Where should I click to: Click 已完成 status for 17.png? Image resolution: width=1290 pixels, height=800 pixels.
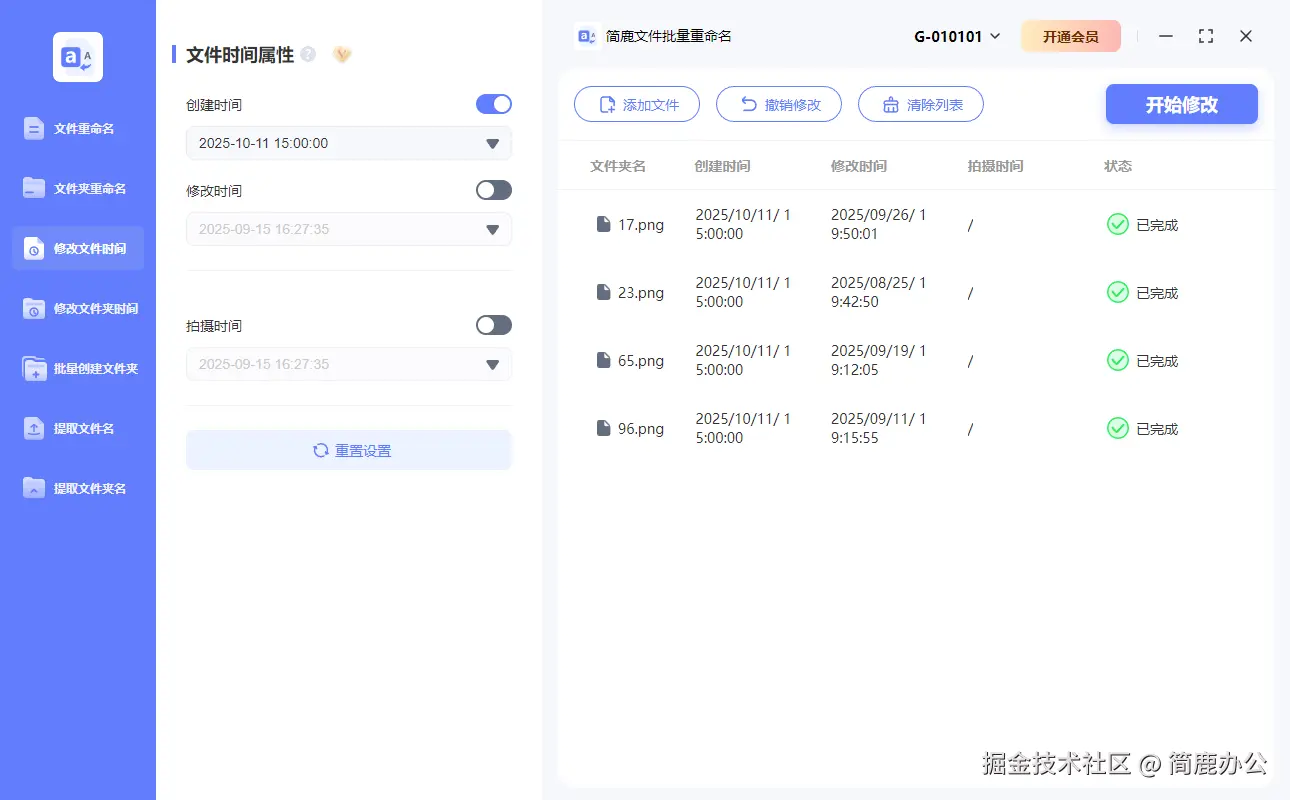tap(1157, 225)
